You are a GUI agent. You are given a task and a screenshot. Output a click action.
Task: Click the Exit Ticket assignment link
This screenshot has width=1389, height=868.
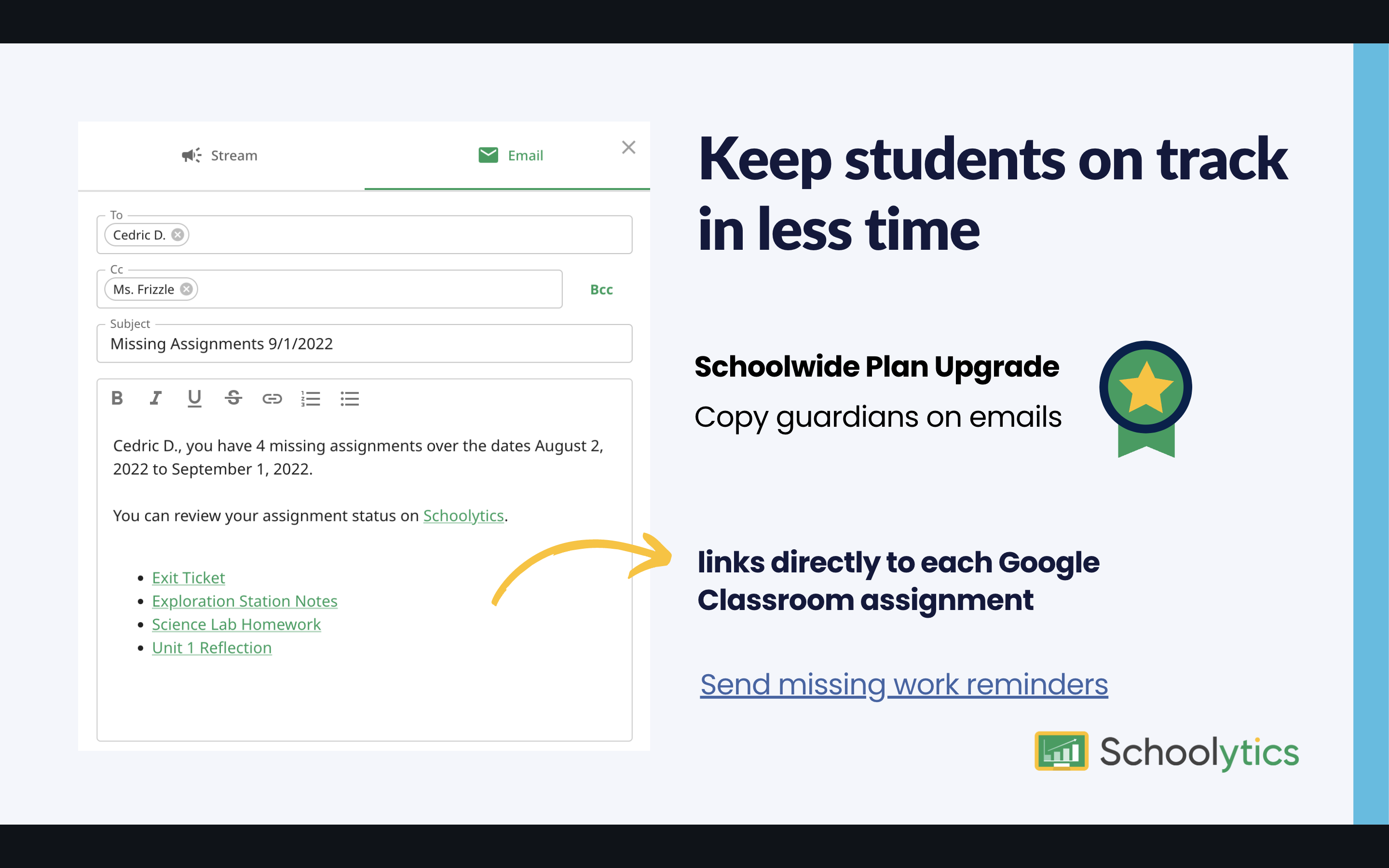pyautogui.click(x=189, y=577)
